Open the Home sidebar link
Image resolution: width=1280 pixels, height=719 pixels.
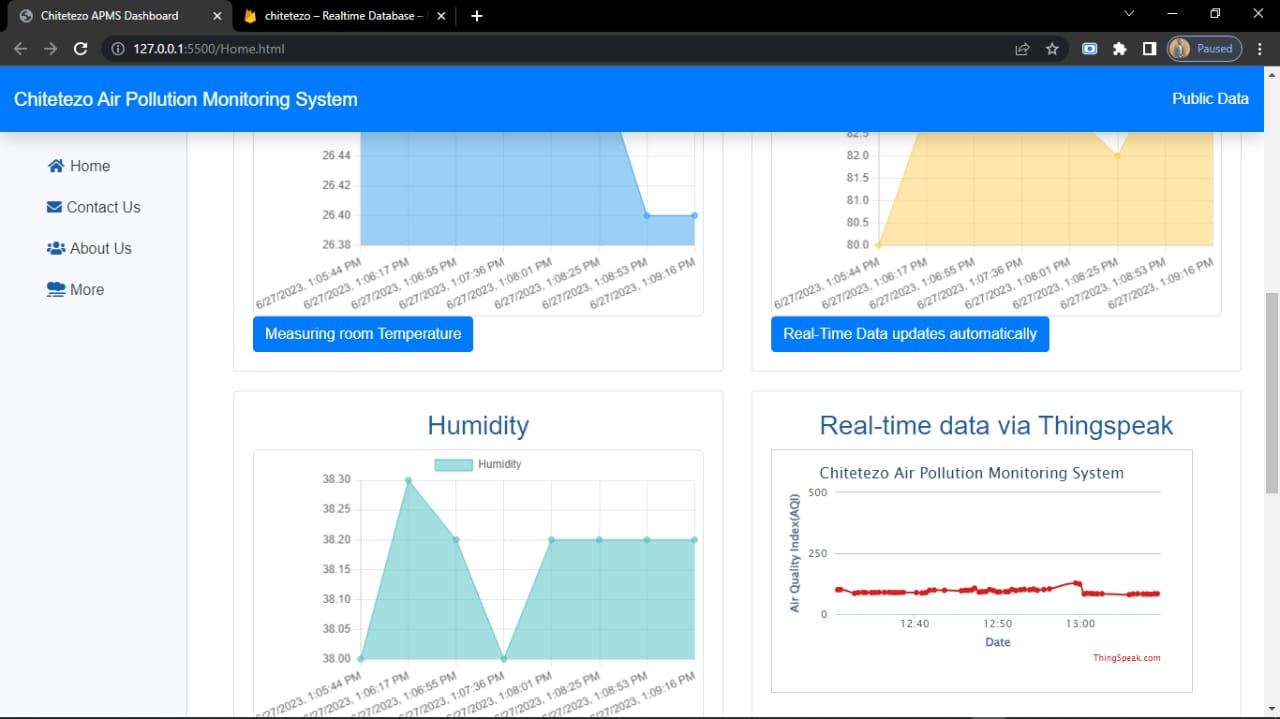79,166
